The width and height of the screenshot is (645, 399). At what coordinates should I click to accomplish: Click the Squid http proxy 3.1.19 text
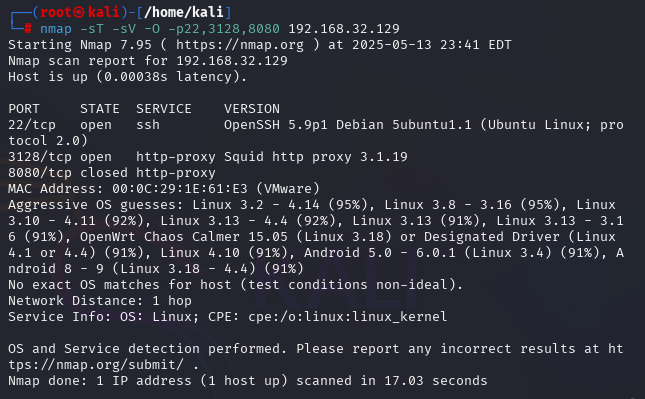[x=316, y=157]
